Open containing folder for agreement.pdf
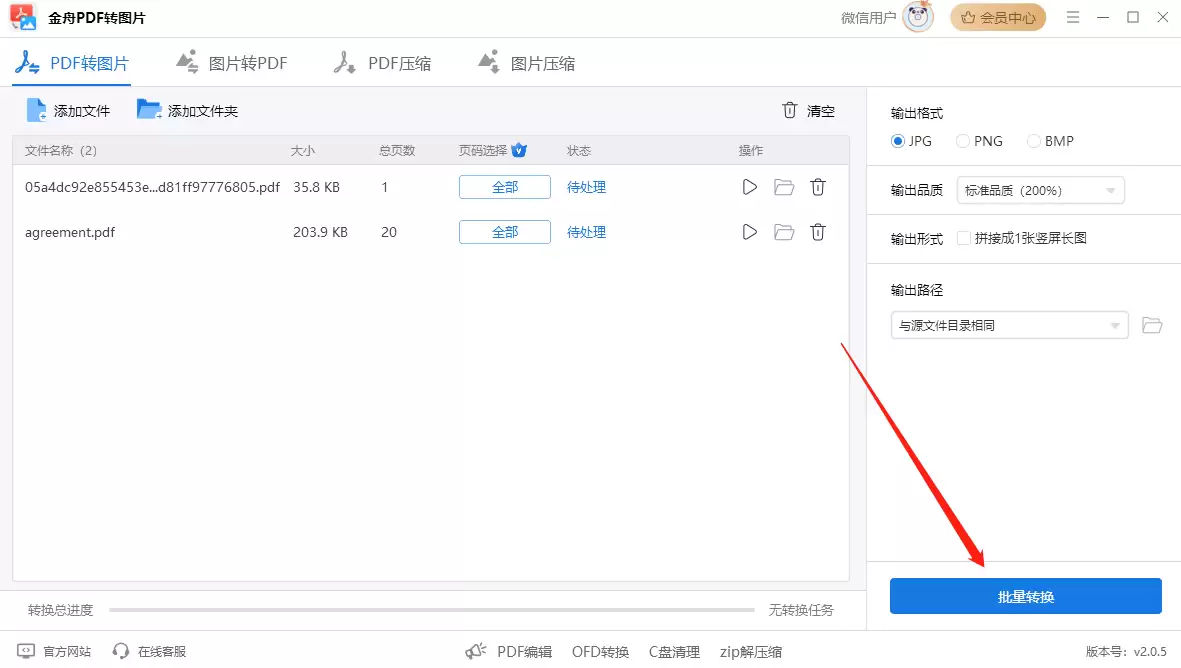 [x=783, y=231]
